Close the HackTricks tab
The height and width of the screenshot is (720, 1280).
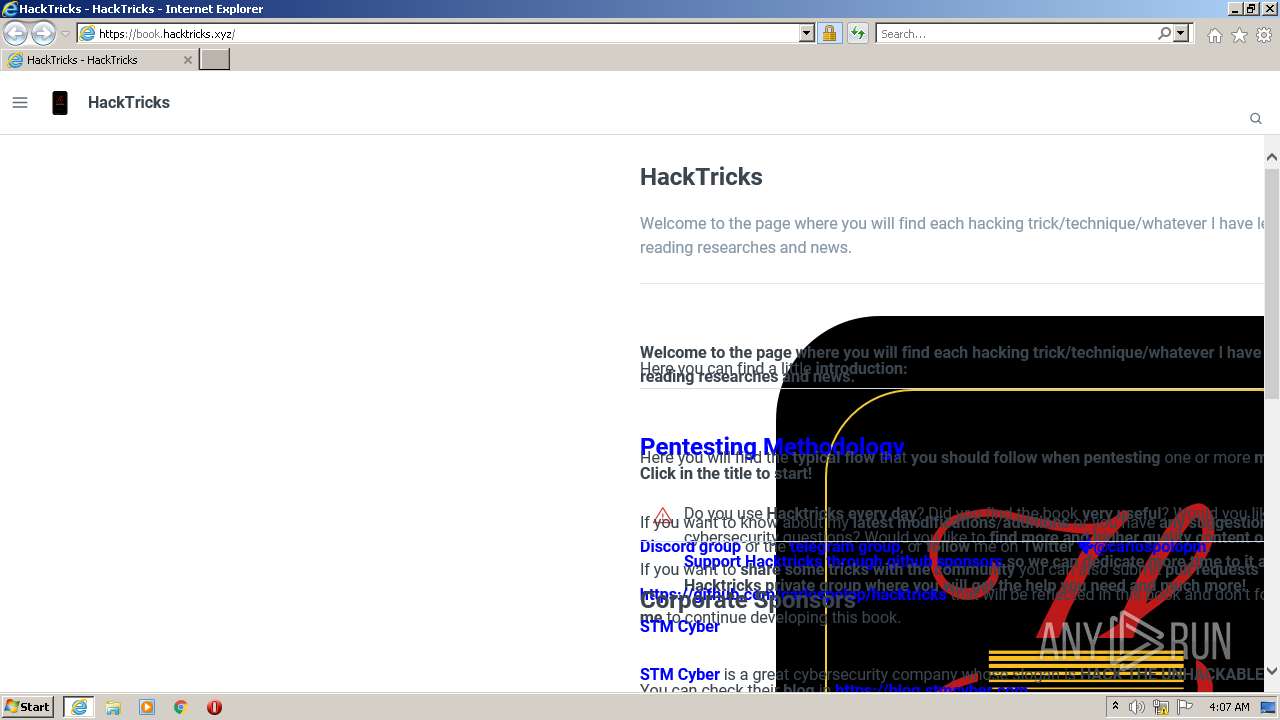187,60
